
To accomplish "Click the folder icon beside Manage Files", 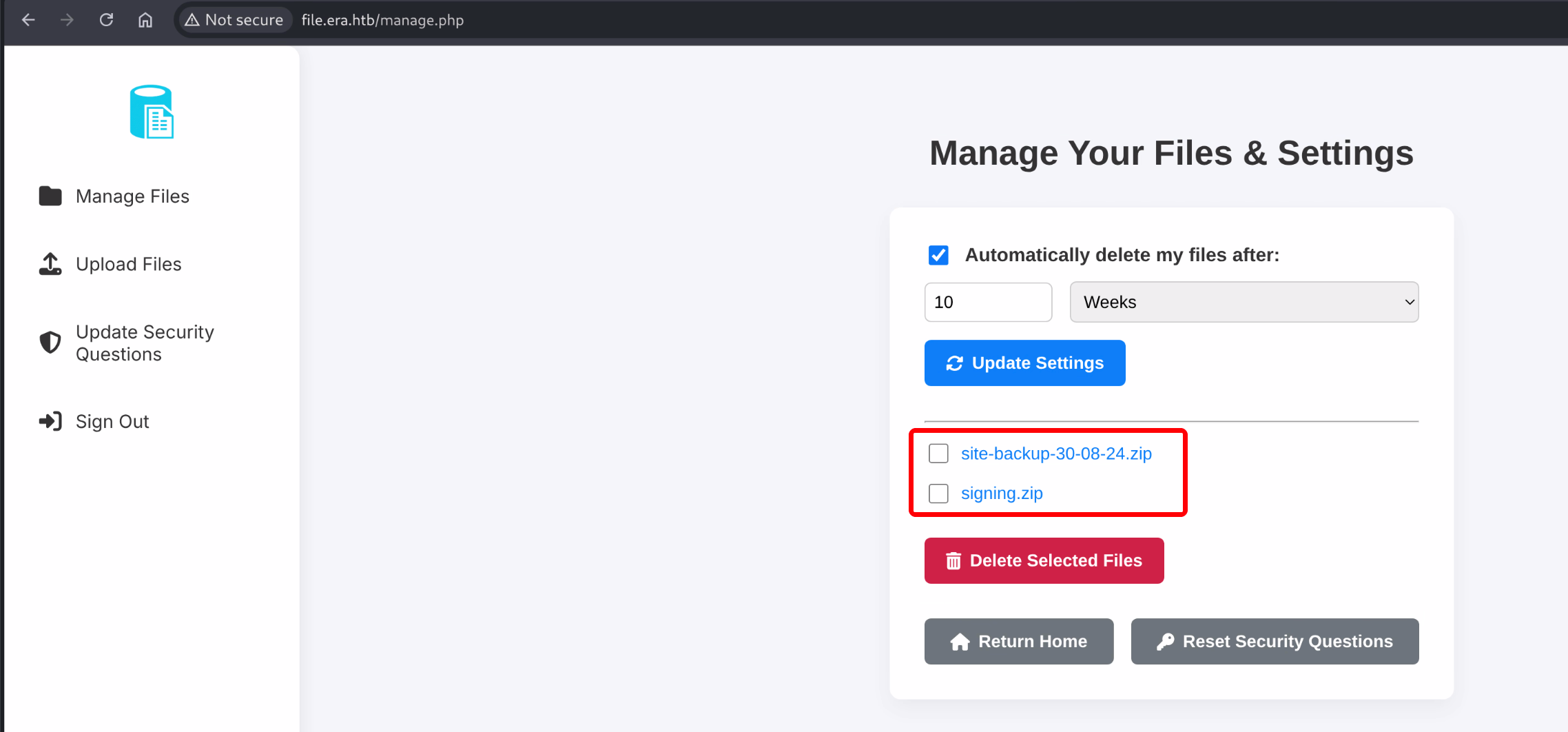I will (50, 196).
